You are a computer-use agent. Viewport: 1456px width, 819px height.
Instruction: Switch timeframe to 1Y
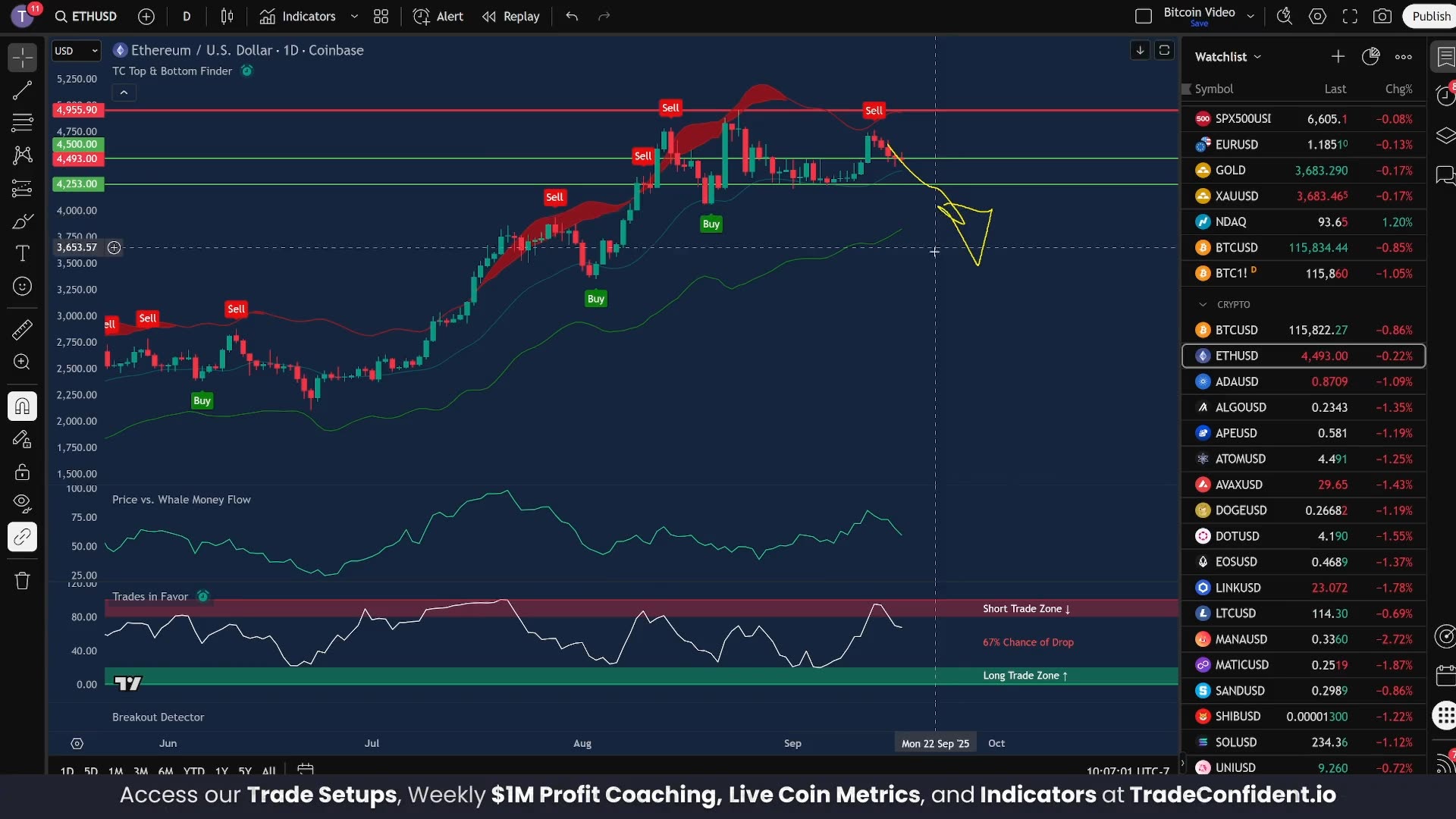click(x=221, y=770)
